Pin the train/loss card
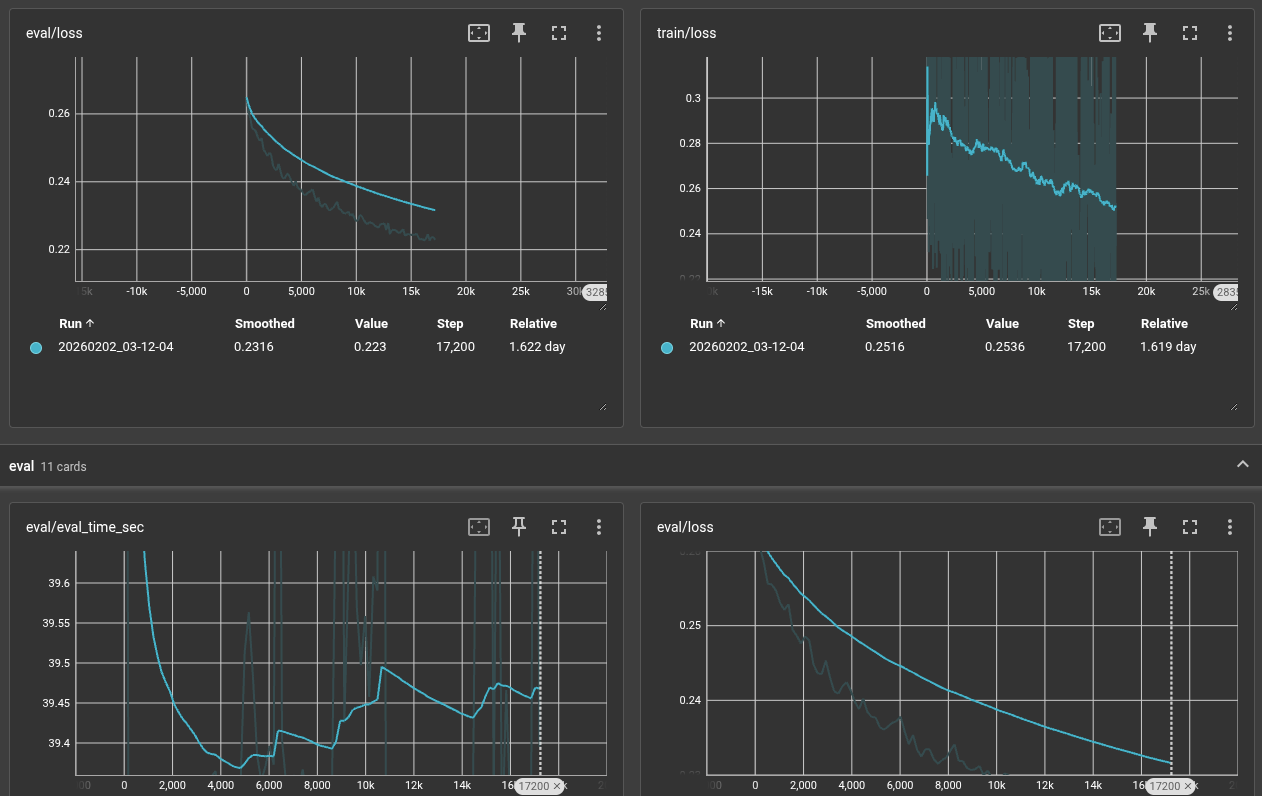This screenshot has width=1262, height=796. (x=1150, y=33)
